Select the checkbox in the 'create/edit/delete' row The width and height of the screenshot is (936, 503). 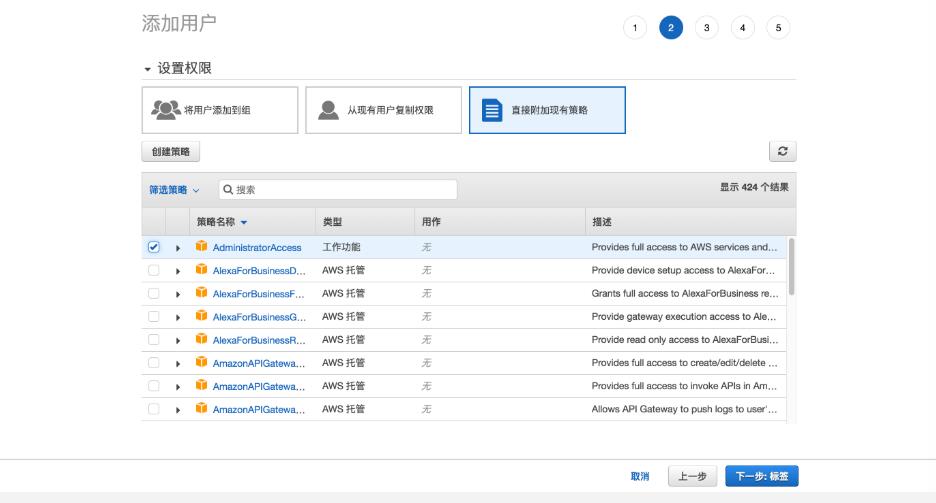coord(153,363)
